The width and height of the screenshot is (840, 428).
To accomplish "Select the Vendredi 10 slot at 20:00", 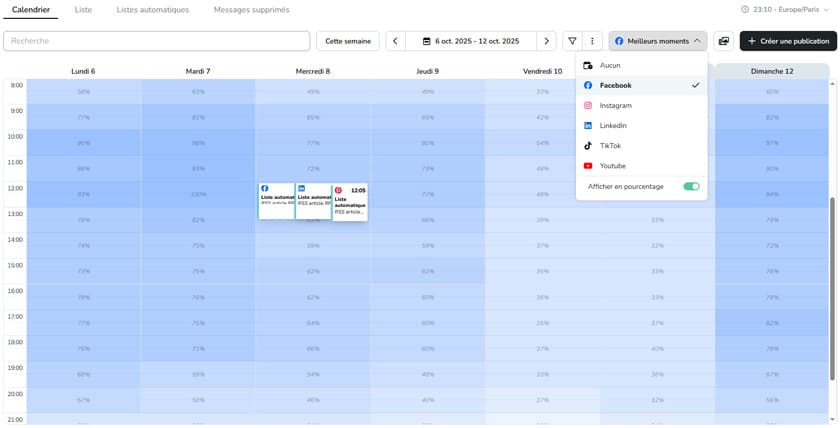I will click(x=542, y=400).
